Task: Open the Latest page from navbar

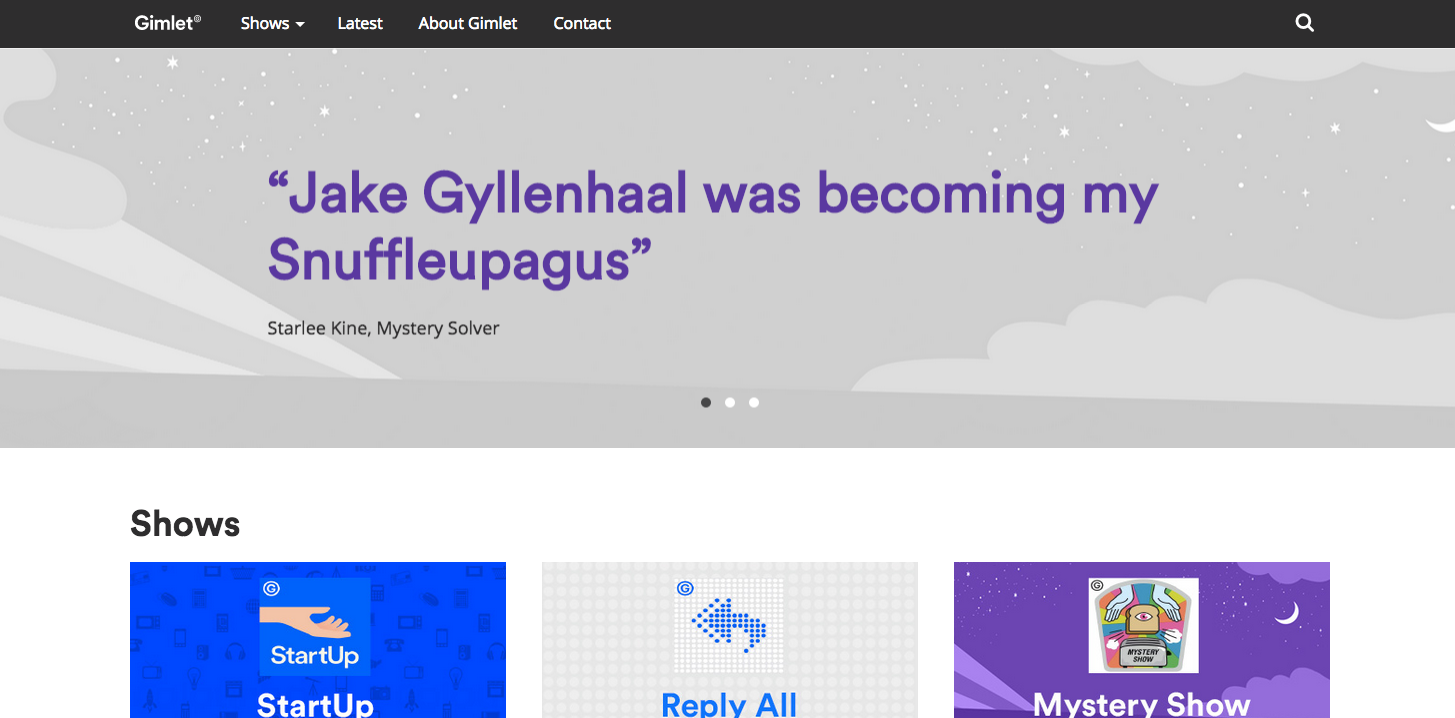Action: click(x=360, y=23)
